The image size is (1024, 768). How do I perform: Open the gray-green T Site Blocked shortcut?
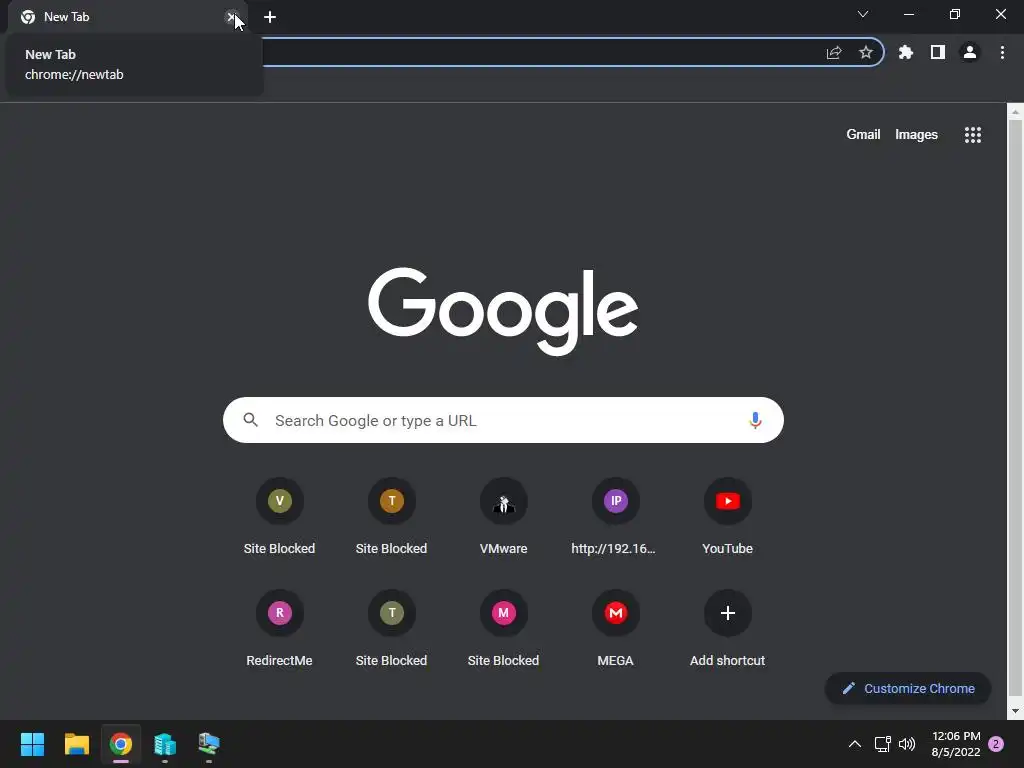click(391, 630)
